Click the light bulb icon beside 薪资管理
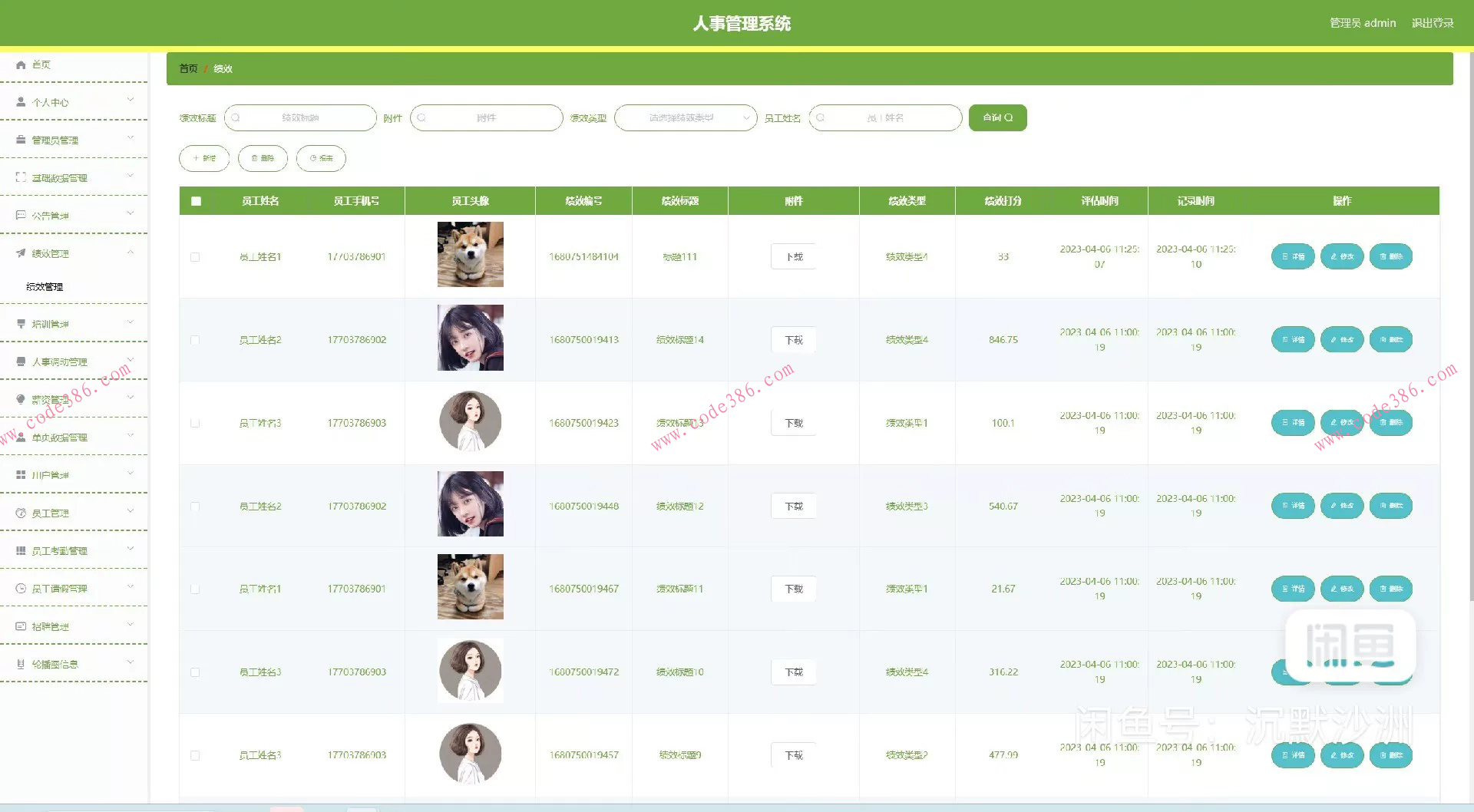 (21, 399)
